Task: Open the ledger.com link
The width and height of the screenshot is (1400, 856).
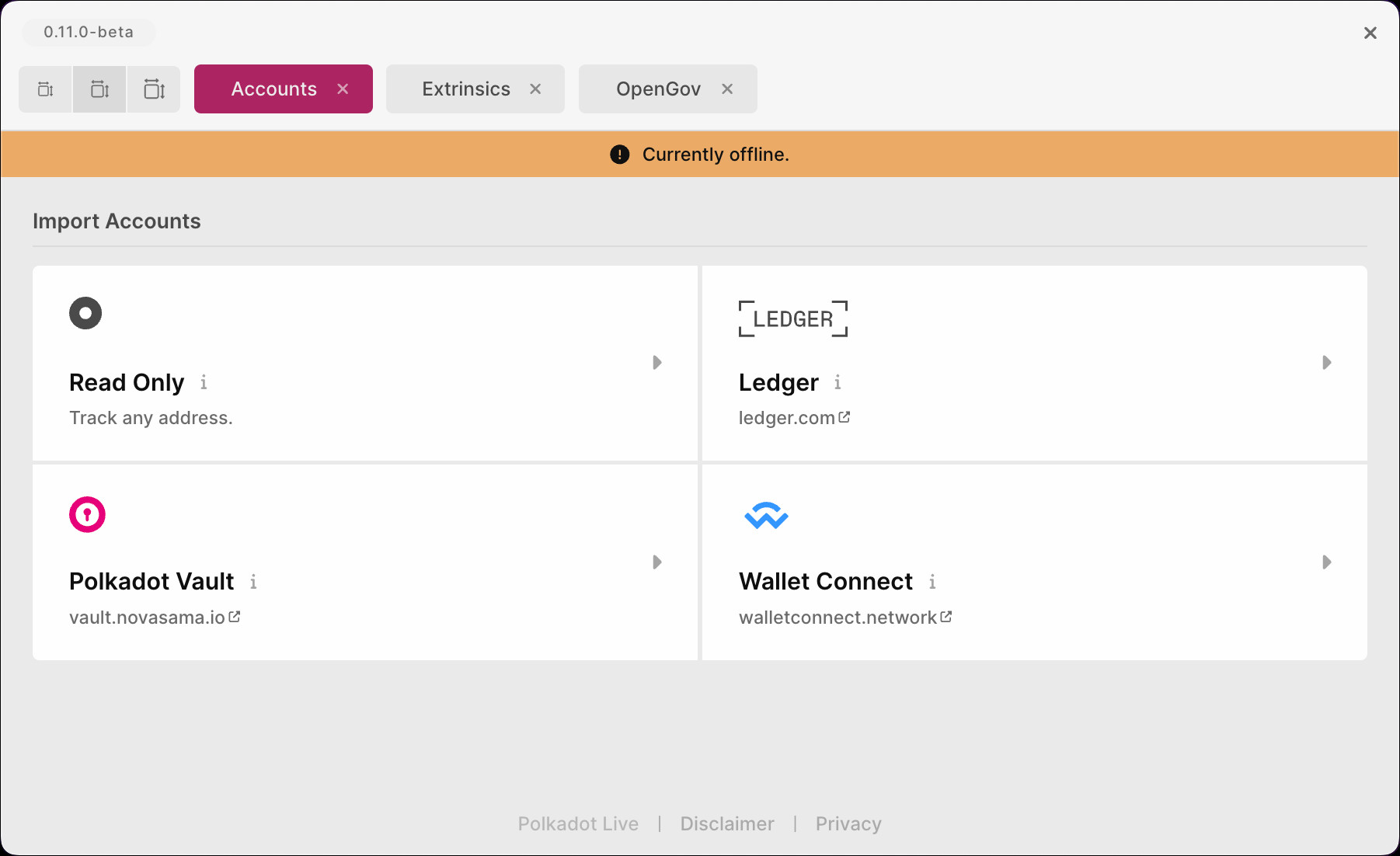Action: pyautogui.click(x=786, y=418)
